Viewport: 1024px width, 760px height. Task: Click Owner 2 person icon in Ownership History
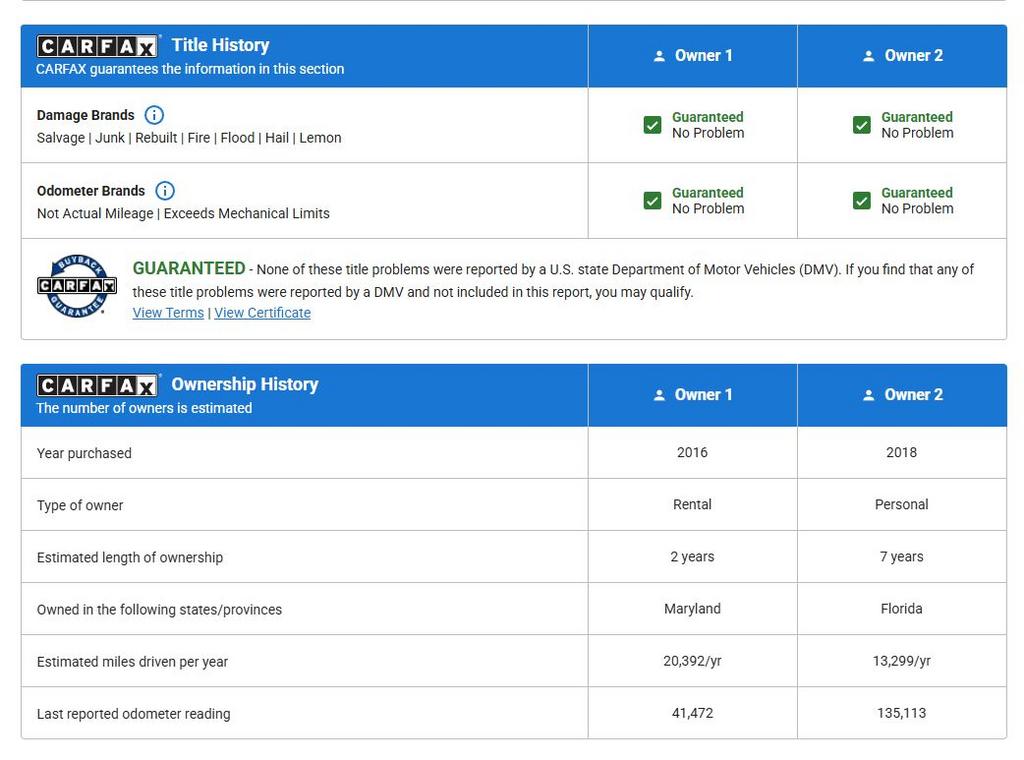pos(868,395)
